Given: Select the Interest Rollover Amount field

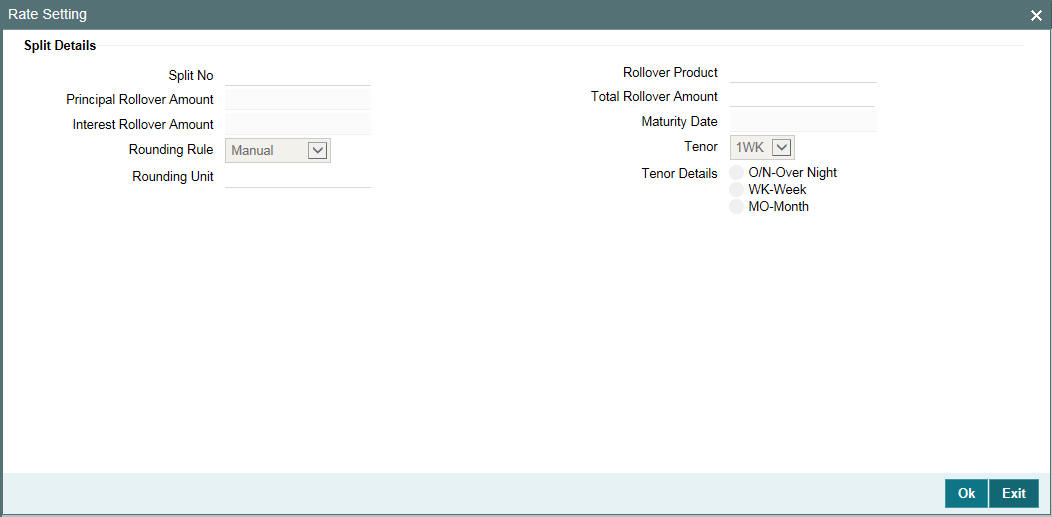Looking at the screenshot, I should [x=298, y=124].
